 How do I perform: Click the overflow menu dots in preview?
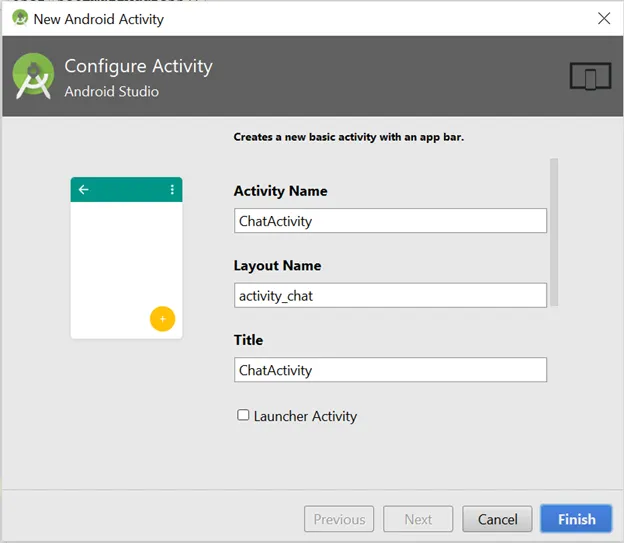(x=172, y=189)
